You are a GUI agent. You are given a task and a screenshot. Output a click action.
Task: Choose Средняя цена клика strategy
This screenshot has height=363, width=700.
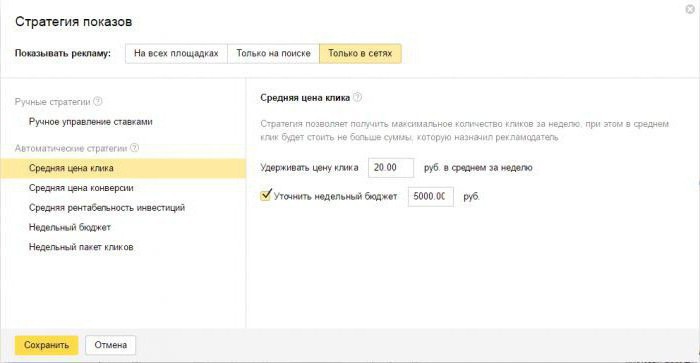tap(123, 168)
